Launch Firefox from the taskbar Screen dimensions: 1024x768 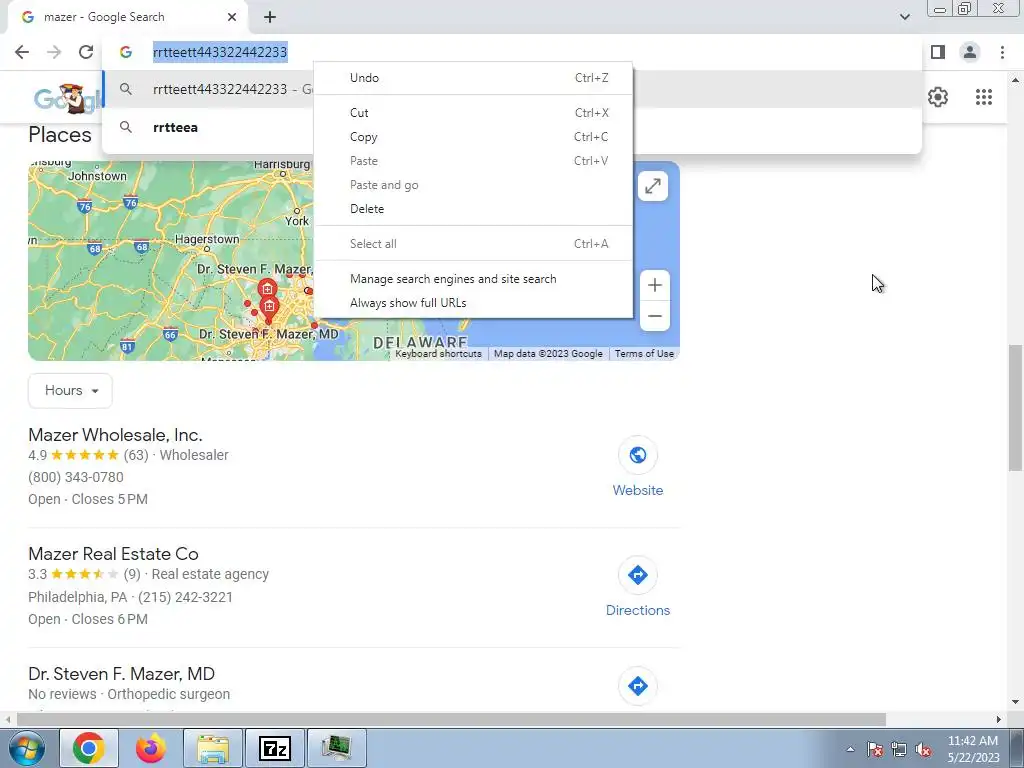click(x=150, y=748)
